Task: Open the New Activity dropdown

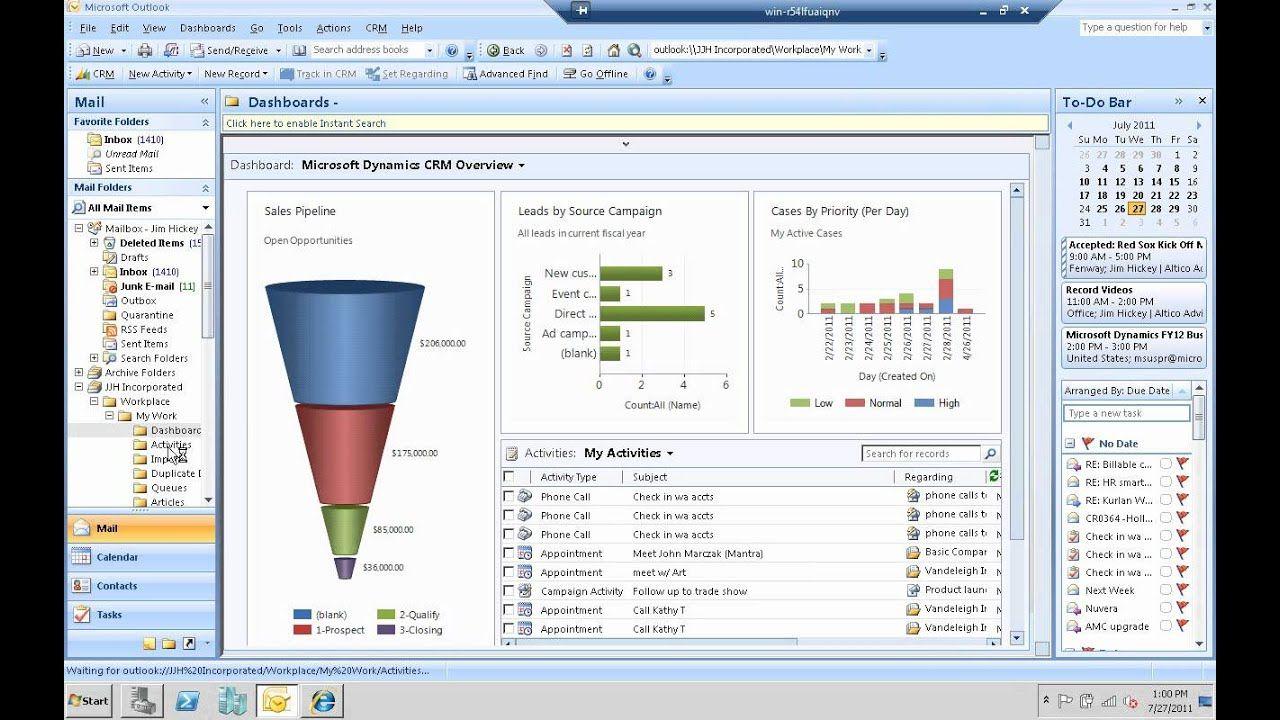Action: coord(160,74)
